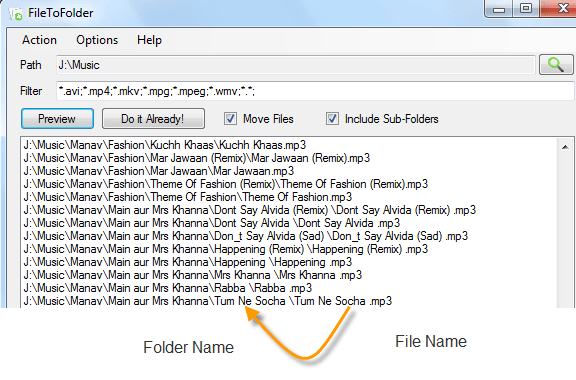Open the Options menu
Viewport: 576px width, 380px height.
[x=97, y=40]
